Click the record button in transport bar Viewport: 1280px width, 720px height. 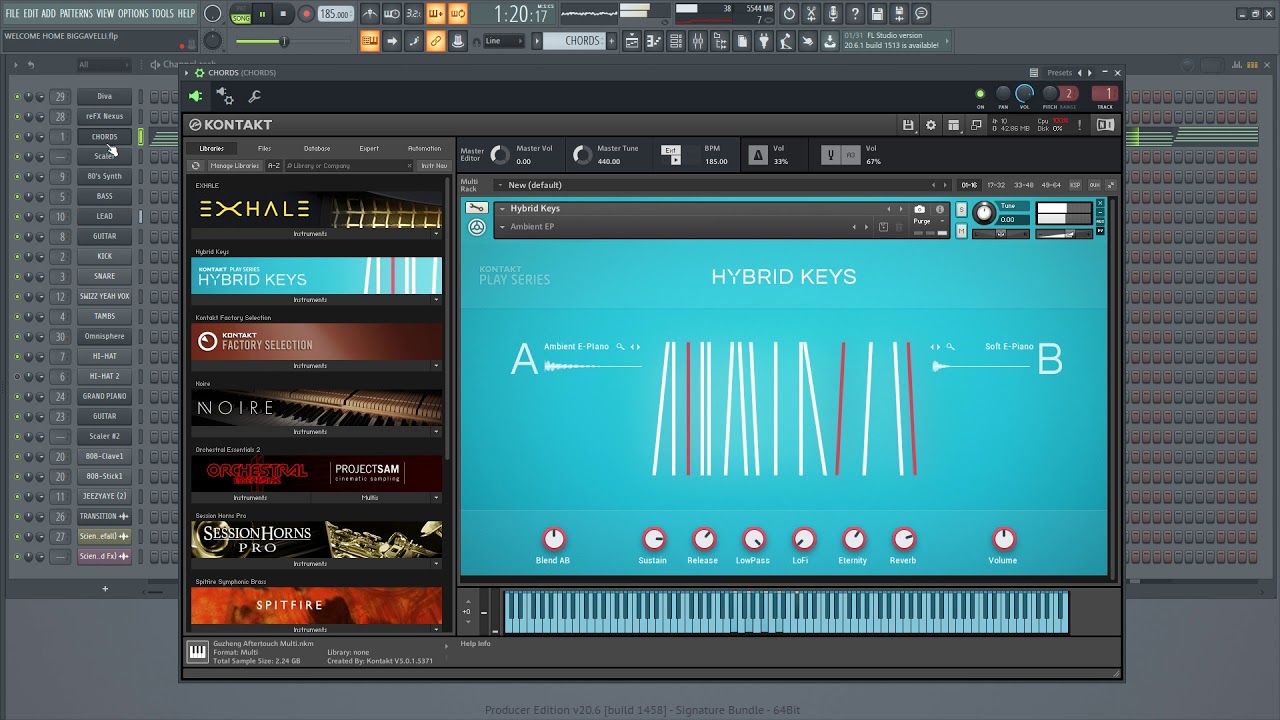pos(307,14)
